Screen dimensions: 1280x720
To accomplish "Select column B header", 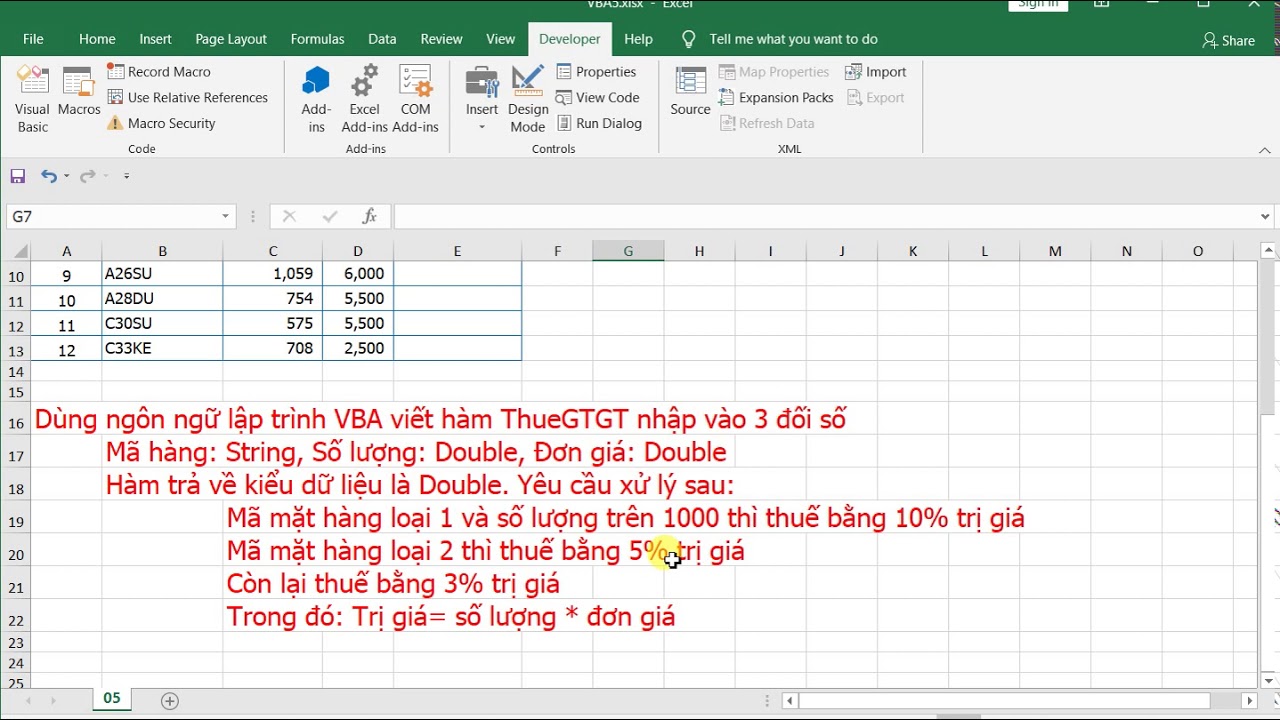I will tap(162, 251).
